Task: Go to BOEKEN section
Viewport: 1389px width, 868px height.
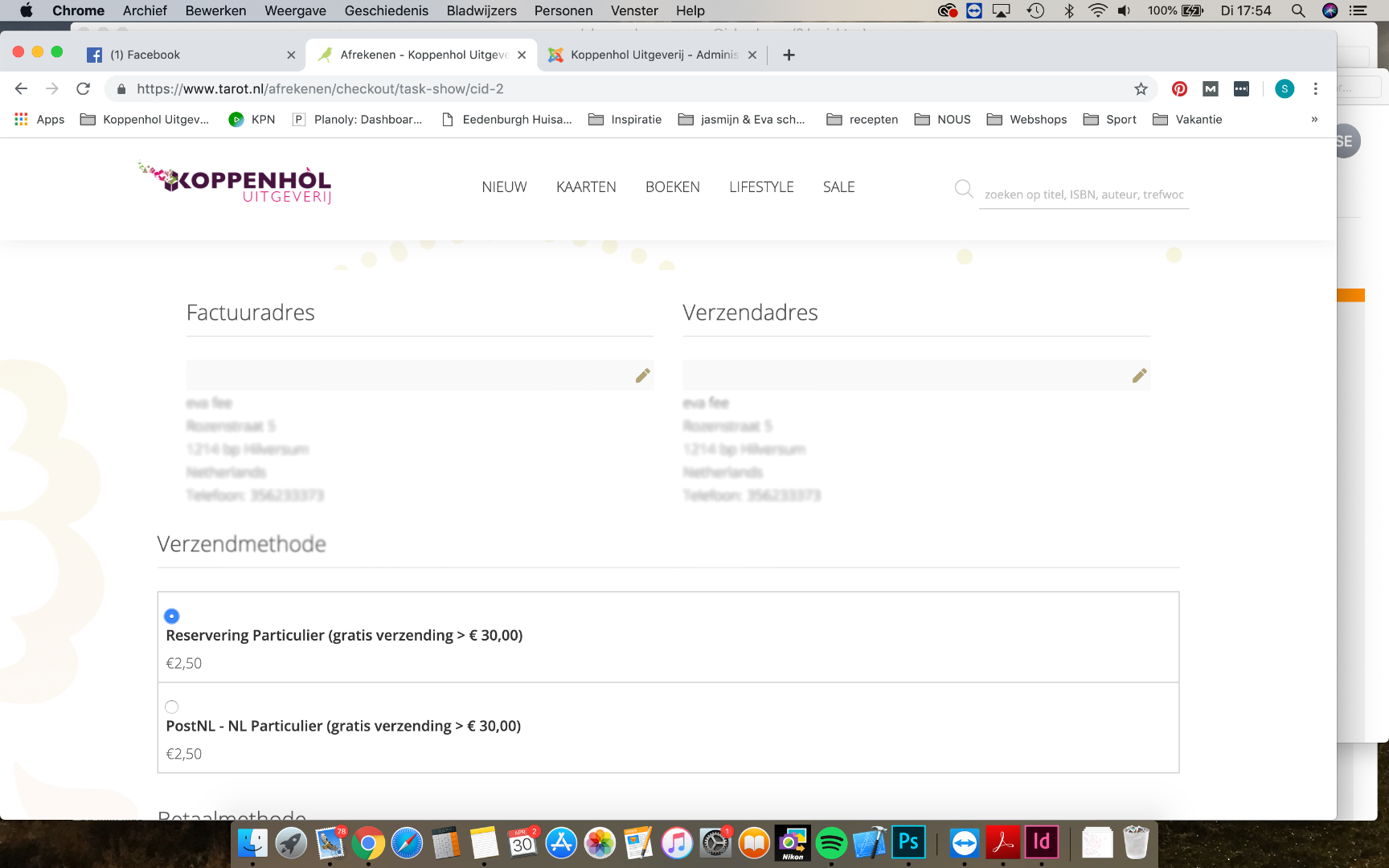Action: (x=673, y=187)
